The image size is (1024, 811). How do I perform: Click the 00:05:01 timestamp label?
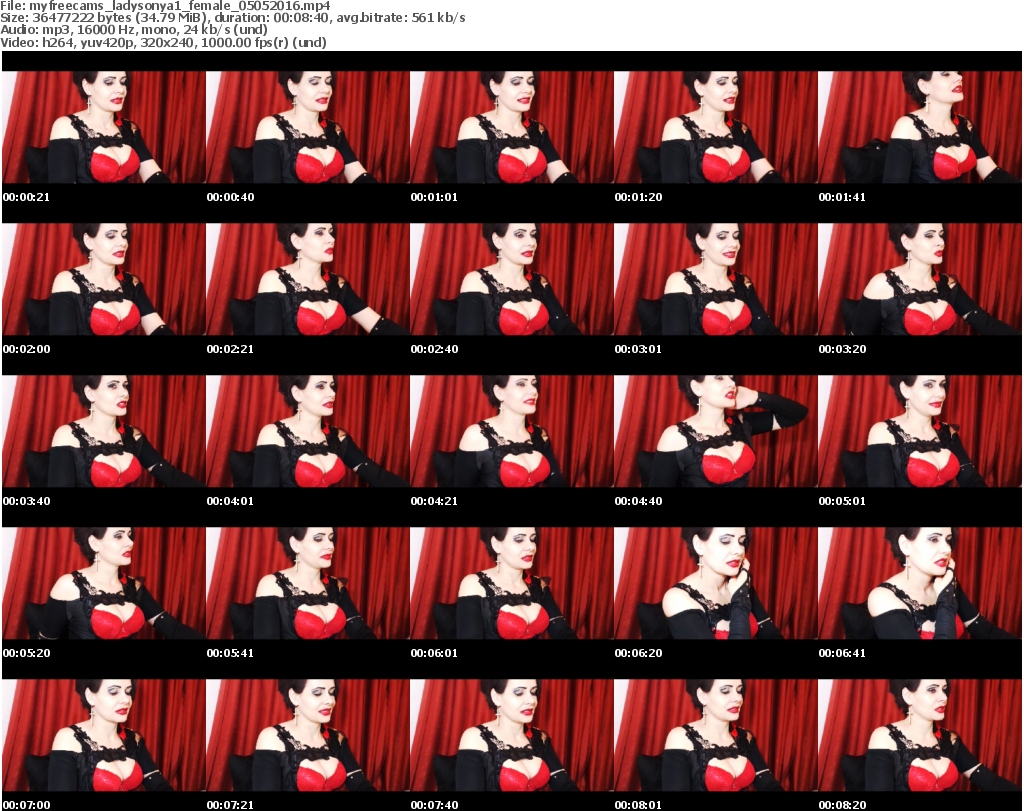tap(842, 501)
